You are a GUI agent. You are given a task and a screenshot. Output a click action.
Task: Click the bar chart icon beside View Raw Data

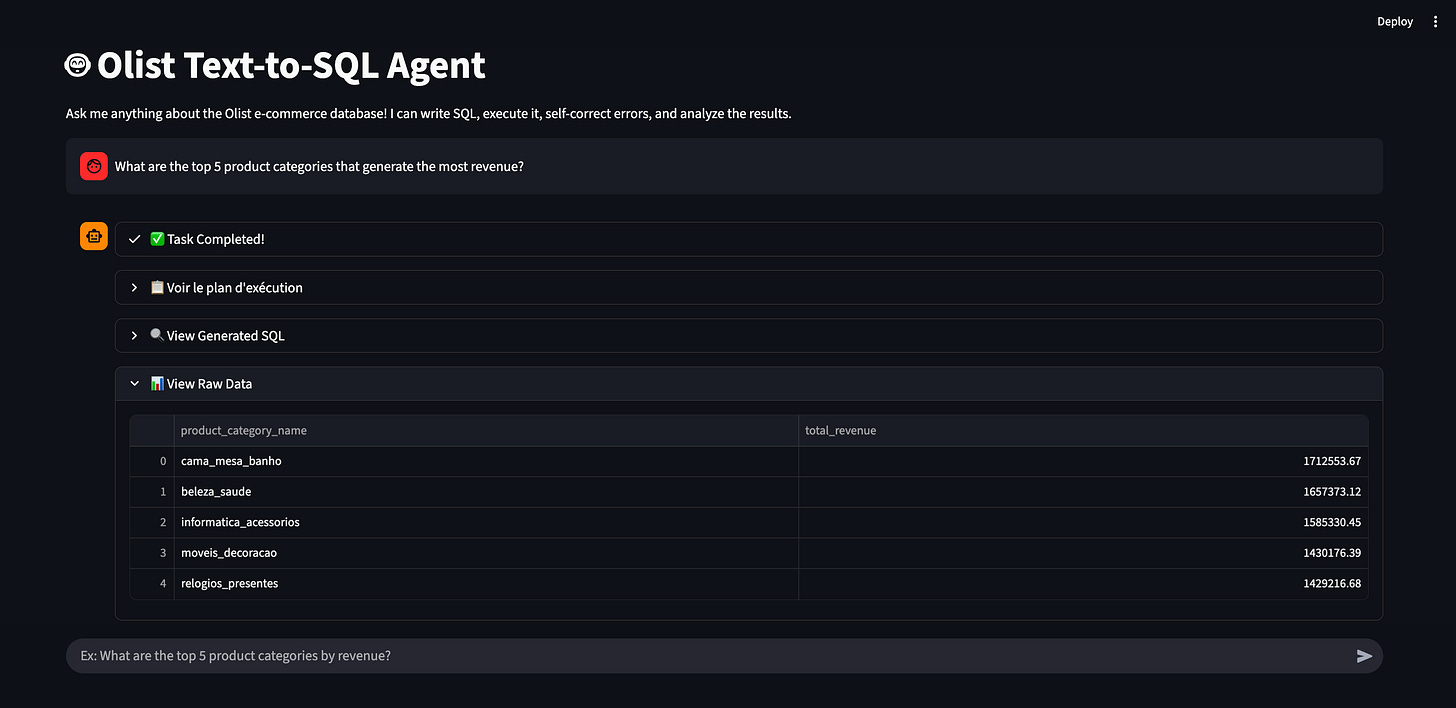tap(157, 383)
